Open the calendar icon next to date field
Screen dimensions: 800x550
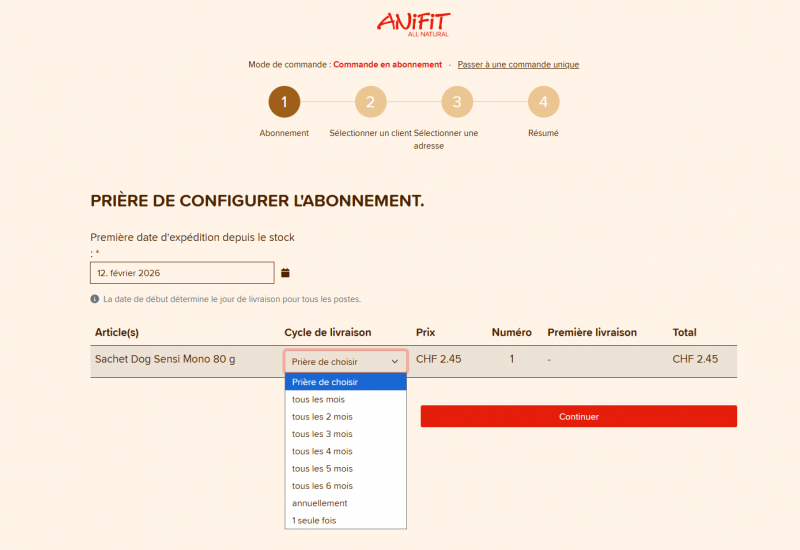286,273
